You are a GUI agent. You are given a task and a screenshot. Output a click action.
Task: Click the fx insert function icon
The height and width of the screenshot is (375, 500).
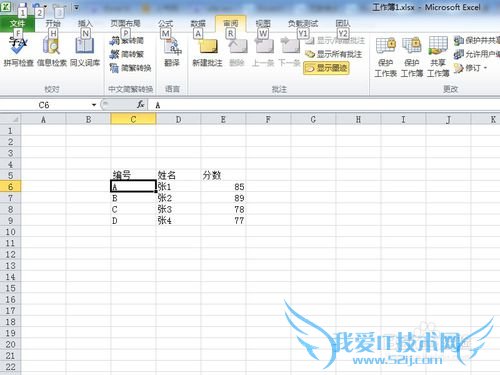pos(140,105)
